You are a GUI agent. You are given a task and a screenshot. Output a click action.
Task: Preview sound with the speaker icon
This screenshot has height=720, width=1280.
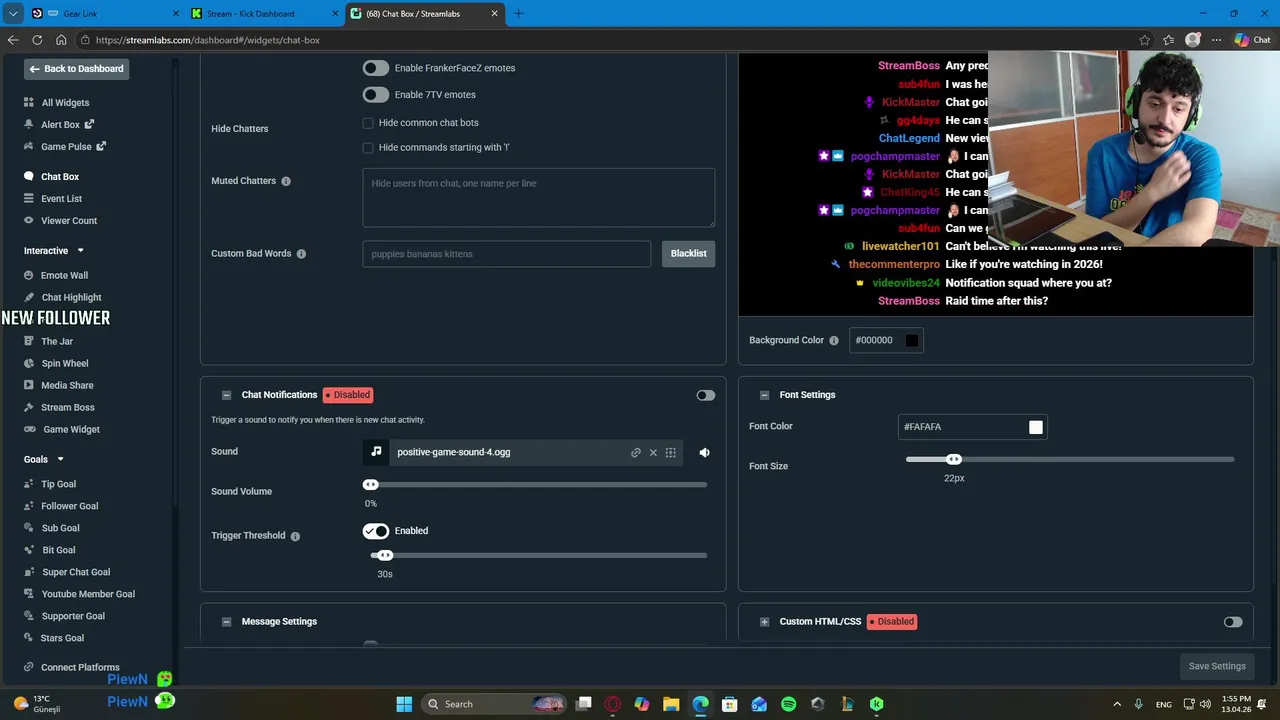point(704,453)
